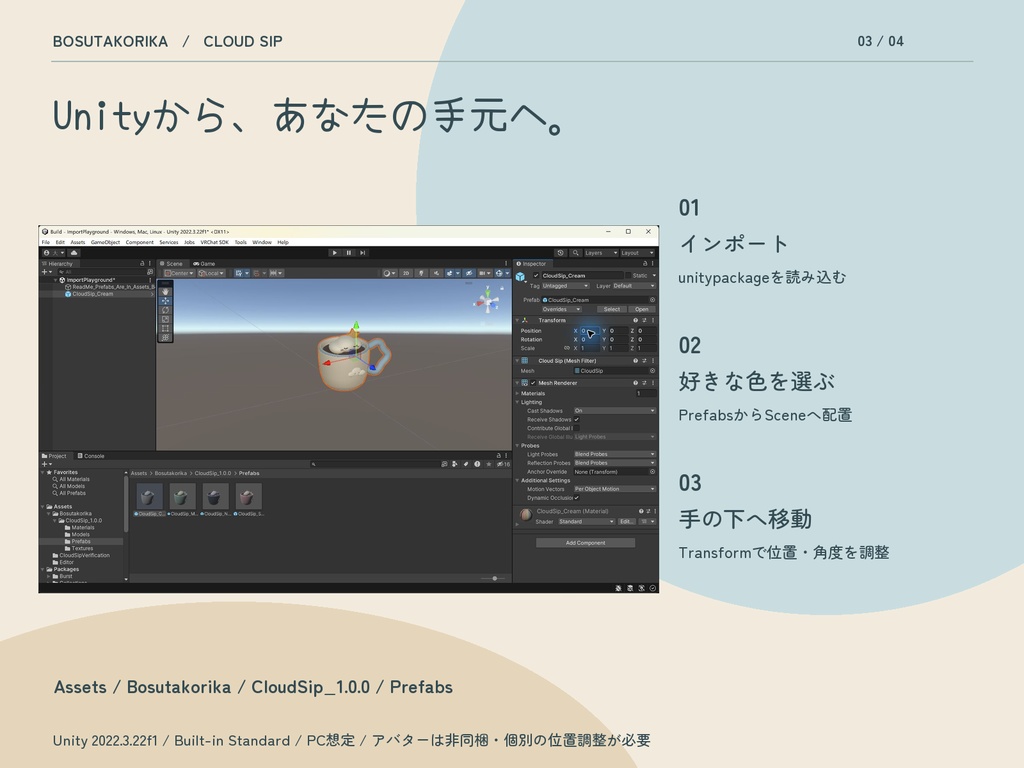Screen dimensions: 1024x768
Task: Toggle Mesh Renderer enabled checkbox
Action: [533, 383]
